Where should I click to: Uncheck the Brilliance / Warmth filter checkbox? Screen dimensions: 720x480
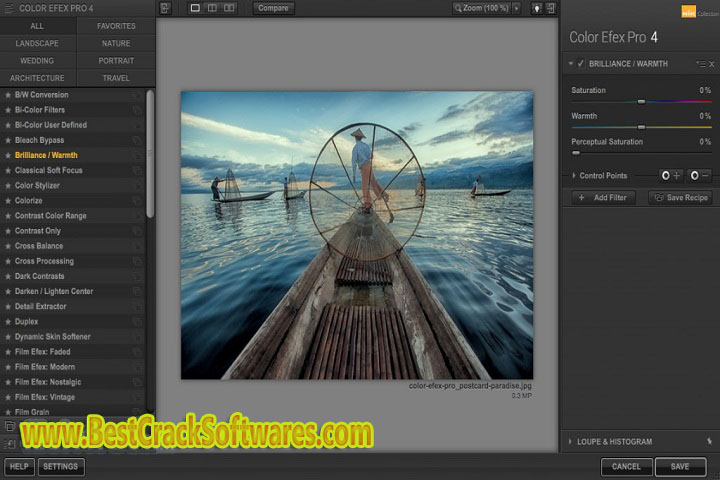tap(581, 63)
